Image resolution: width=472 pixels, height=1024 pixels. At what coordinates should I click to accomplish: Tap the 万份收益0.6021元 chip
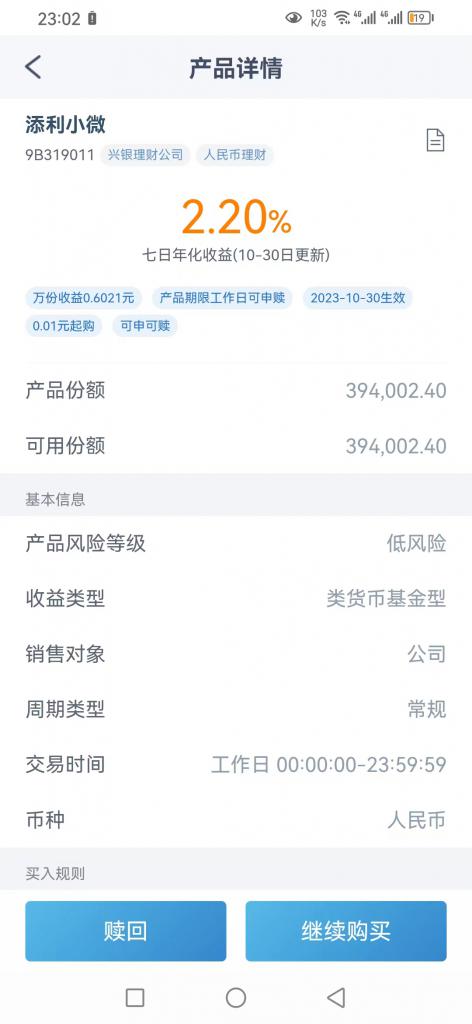pyautogui.click(x=84, y=298)
